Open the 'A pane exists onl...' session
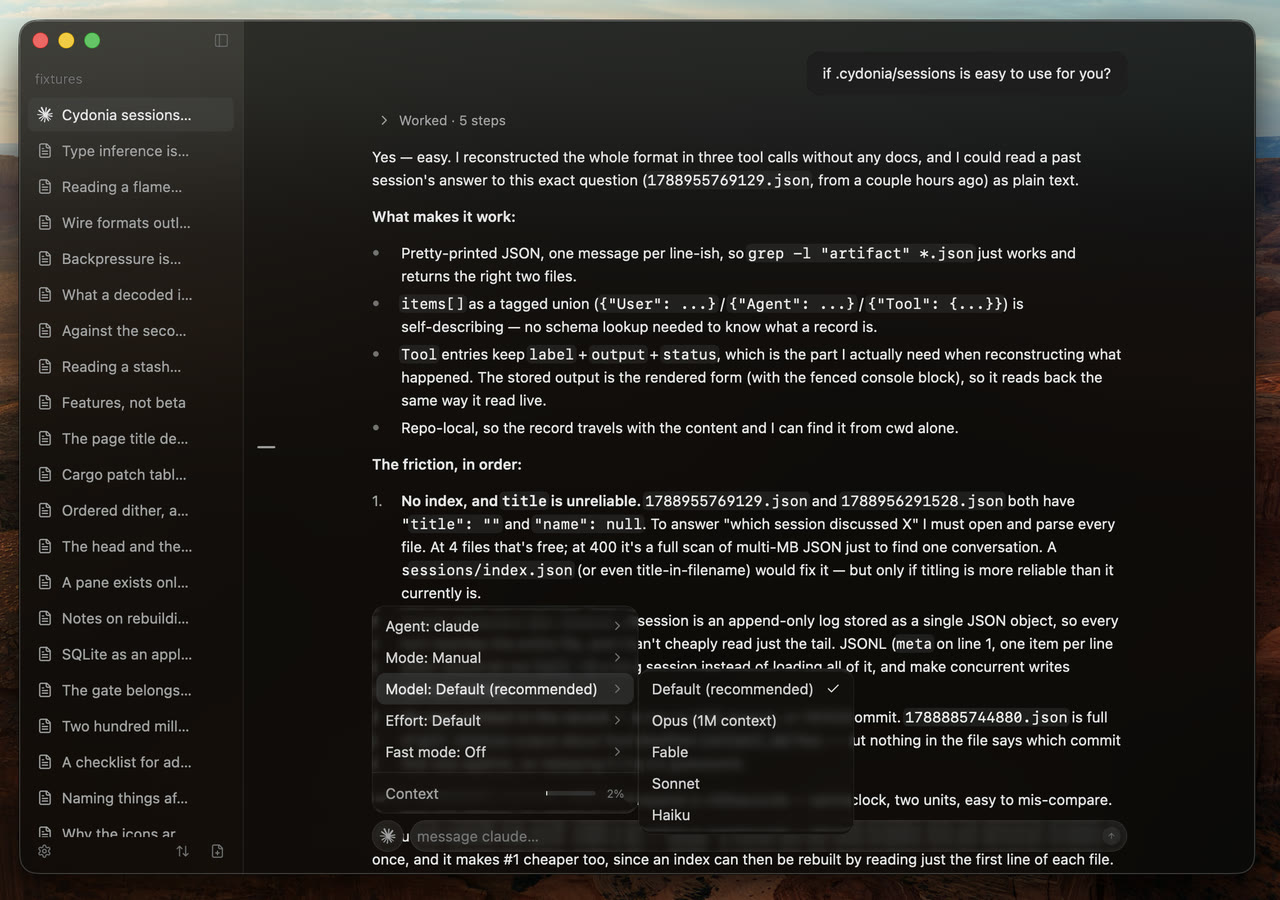The width and height of the screenshot is (1280, 900). pos(131,583)
